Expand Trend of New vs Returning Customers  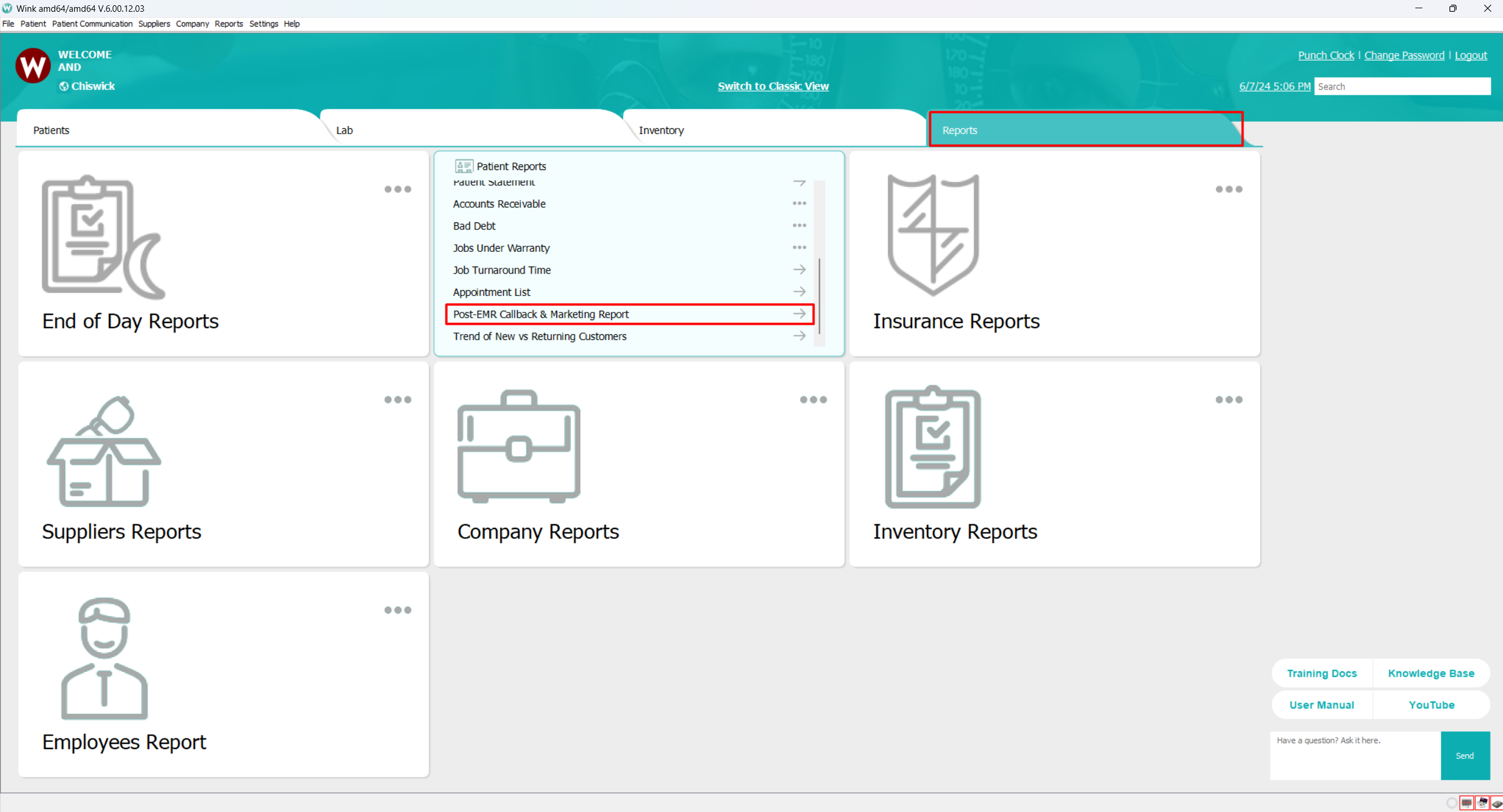pyautogui.click(x=799, y=335)
